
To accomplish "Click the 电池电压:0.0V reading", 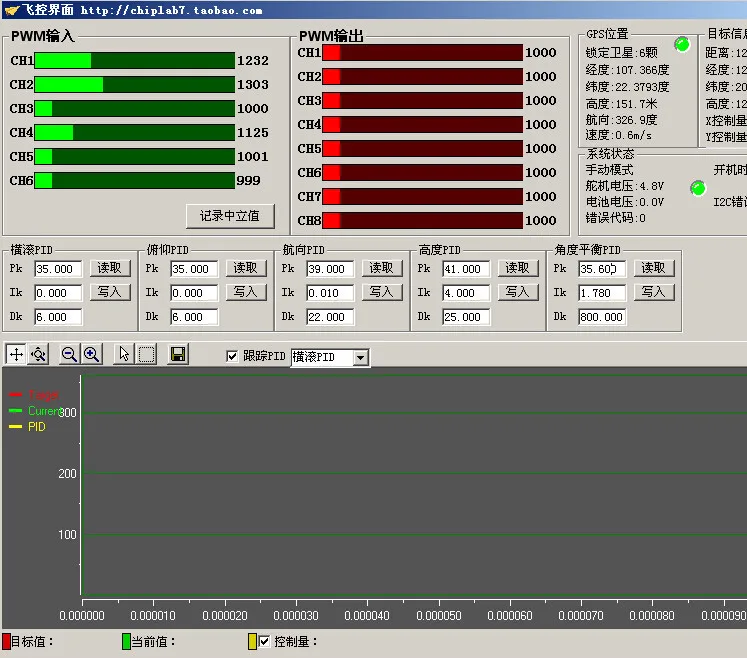I will [x=625, y=202].
